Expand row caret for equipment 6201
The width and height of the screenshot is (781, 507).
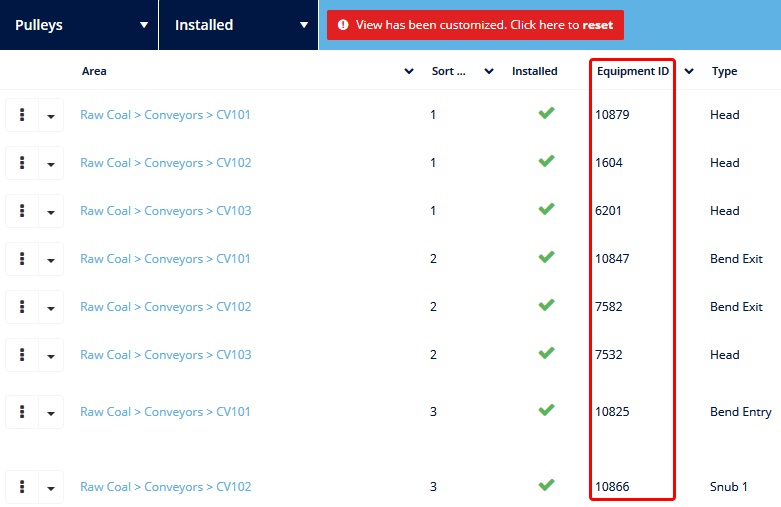click(51, 211)
